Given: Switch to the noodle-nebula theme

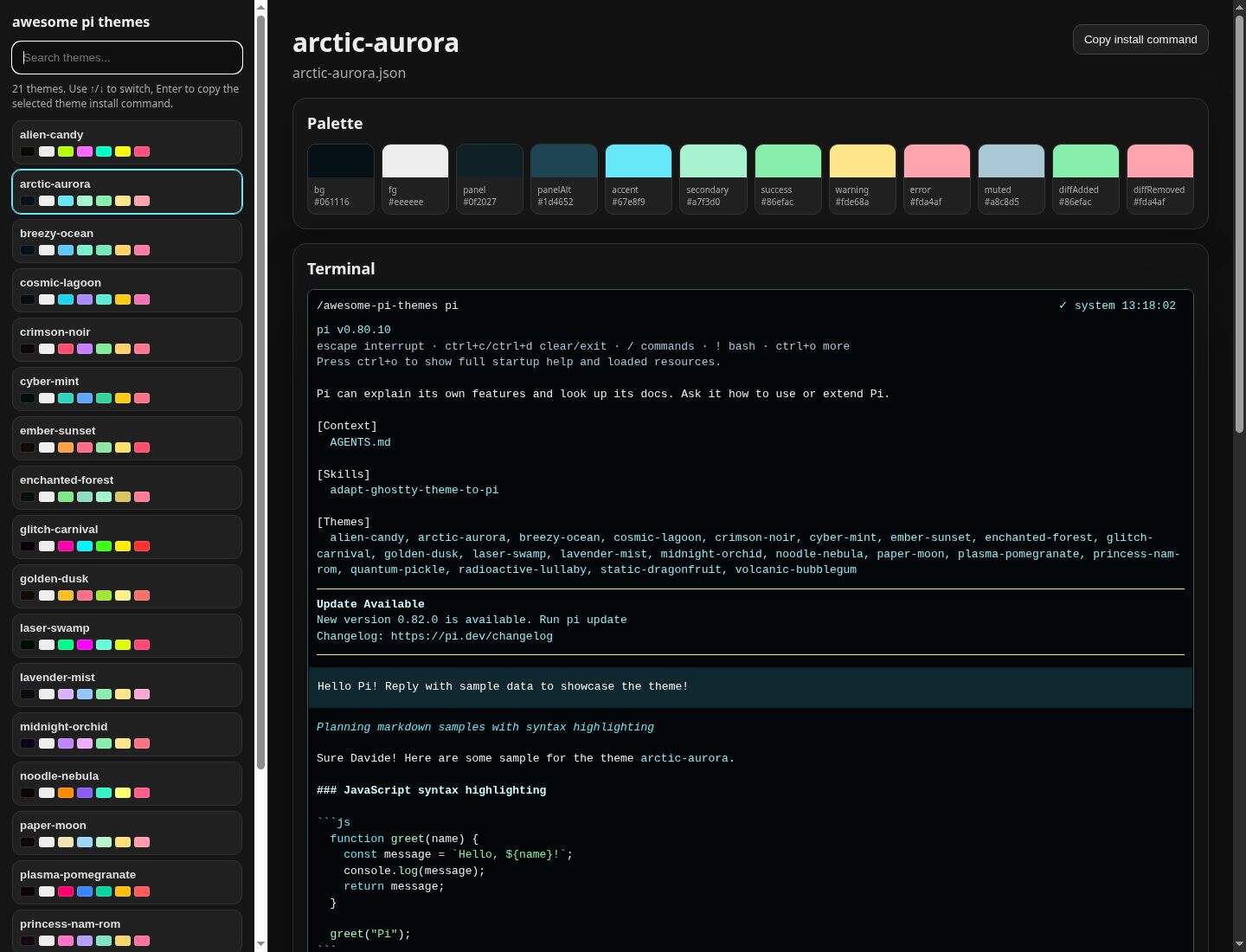Looking at the screenshot, I should pos(127,783).
